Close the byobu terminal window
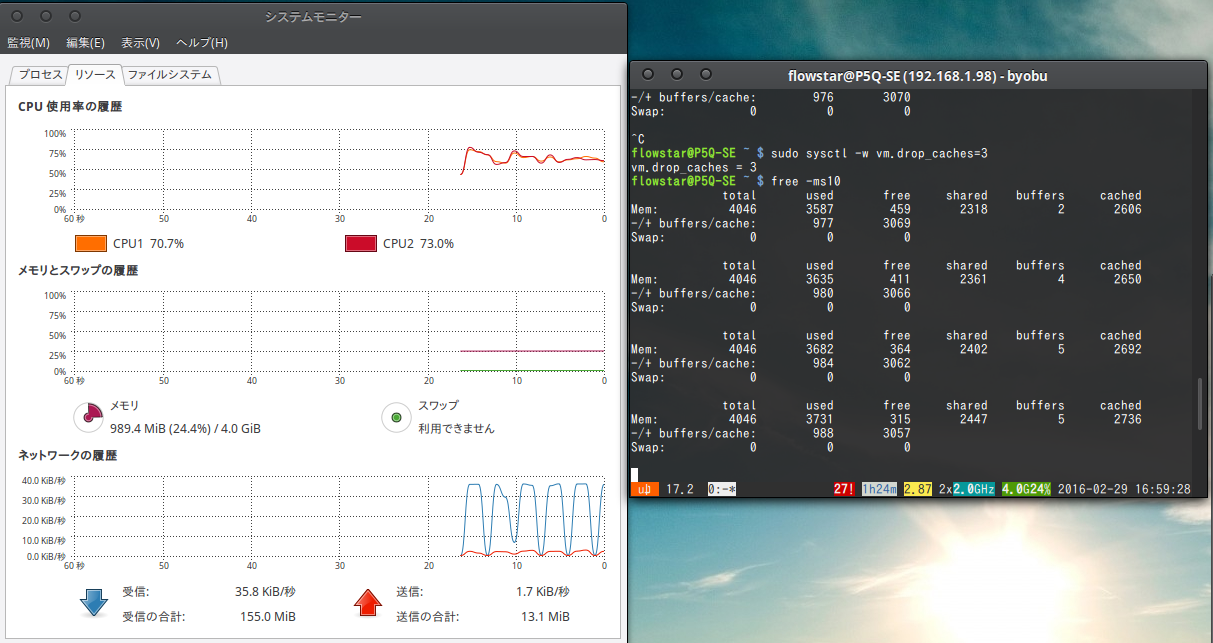 (x=649, y=74)
